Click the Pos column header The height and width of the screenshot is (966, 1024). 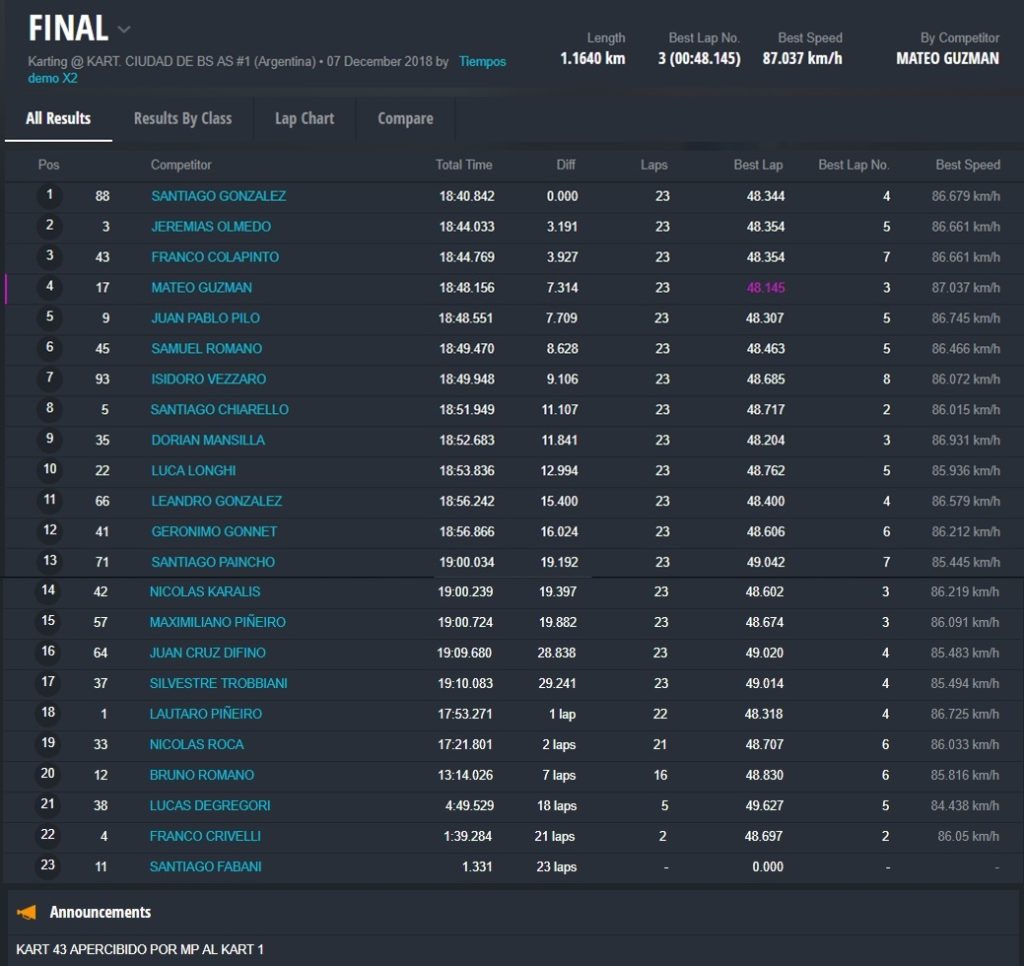tap(49, 165)
